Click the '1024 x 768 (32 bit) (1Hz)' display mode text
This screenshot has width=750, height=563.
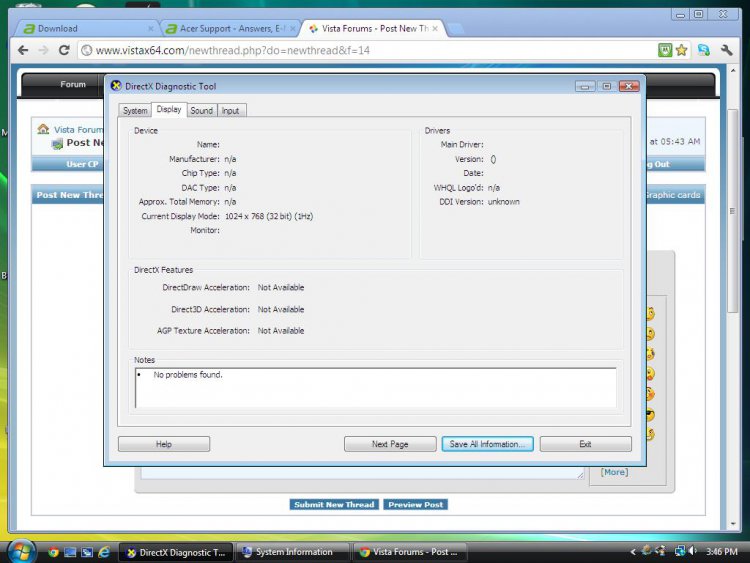point(269,216)
